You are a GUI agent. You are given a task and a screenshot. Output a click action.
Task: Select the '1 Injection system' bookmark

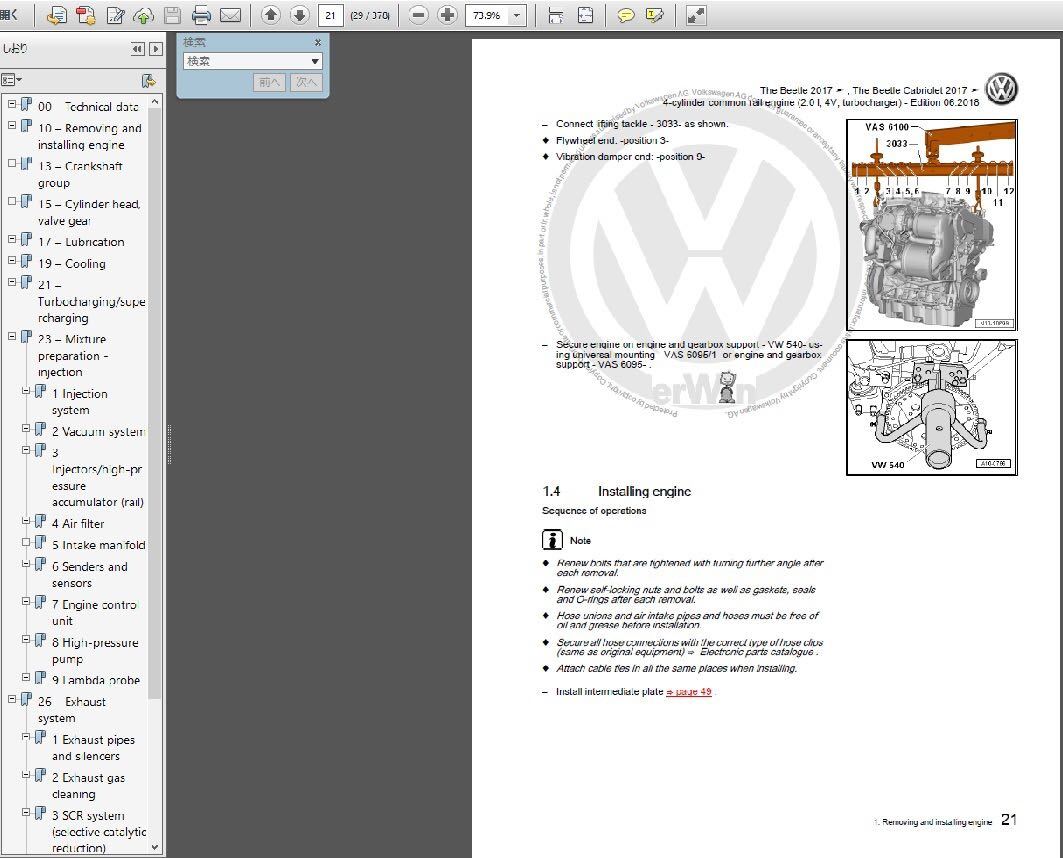pyautogui.click(x=79, y=402)
